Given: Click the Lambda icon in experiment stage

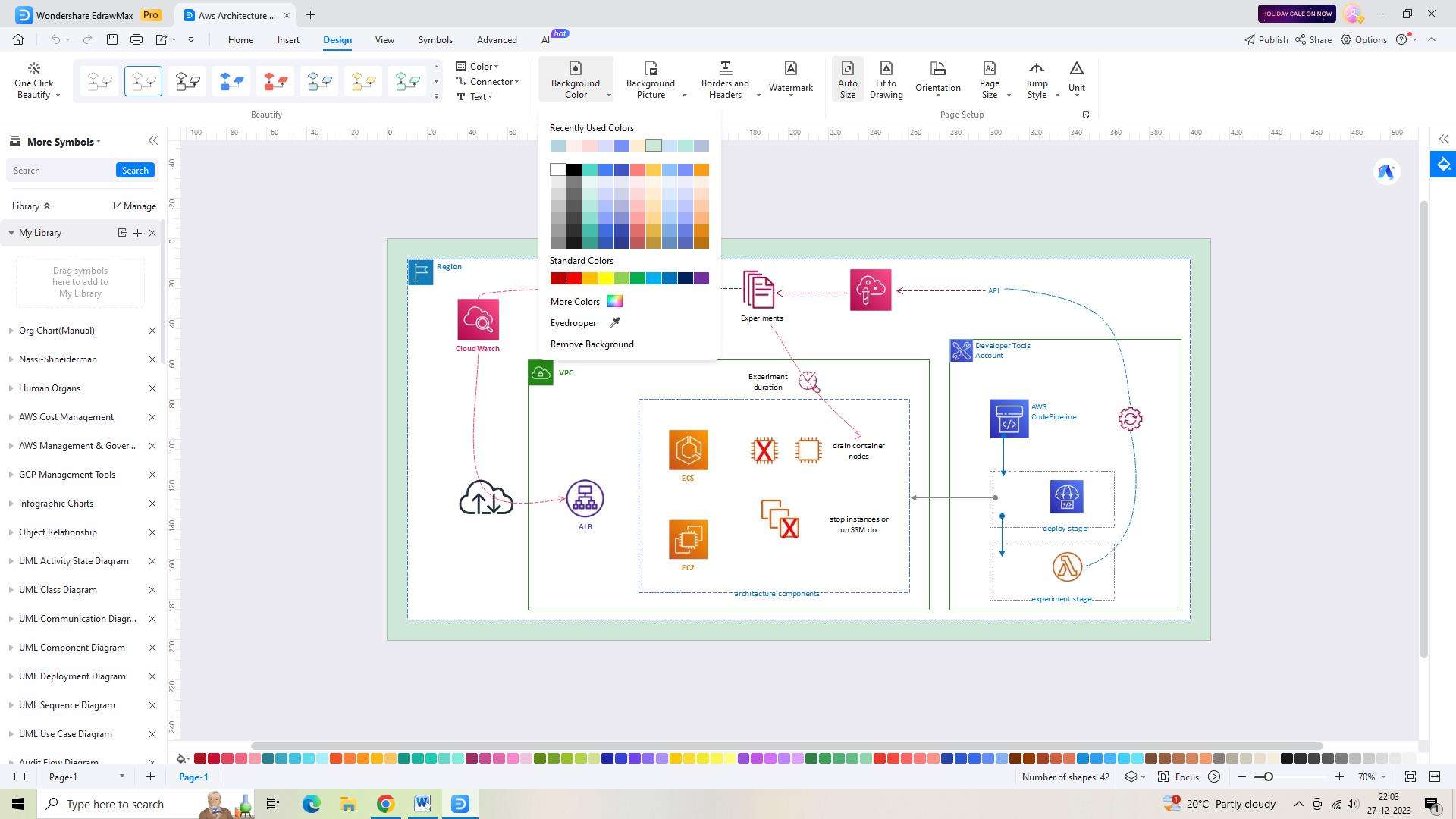Looking at the screenshot, I should [1067, 566].
